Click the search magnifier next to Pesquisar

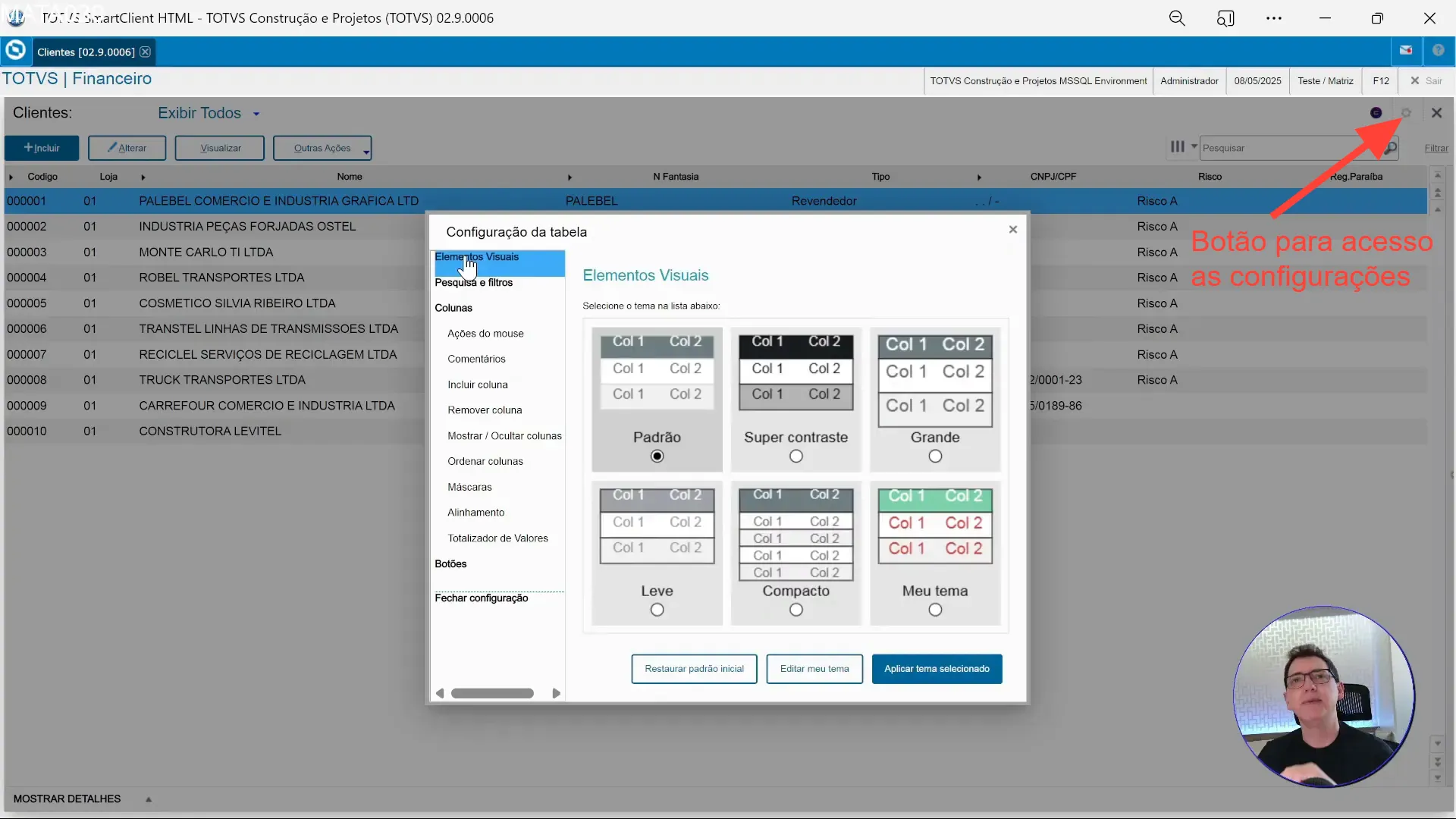pyautogui.click(x=1392, y=148)
